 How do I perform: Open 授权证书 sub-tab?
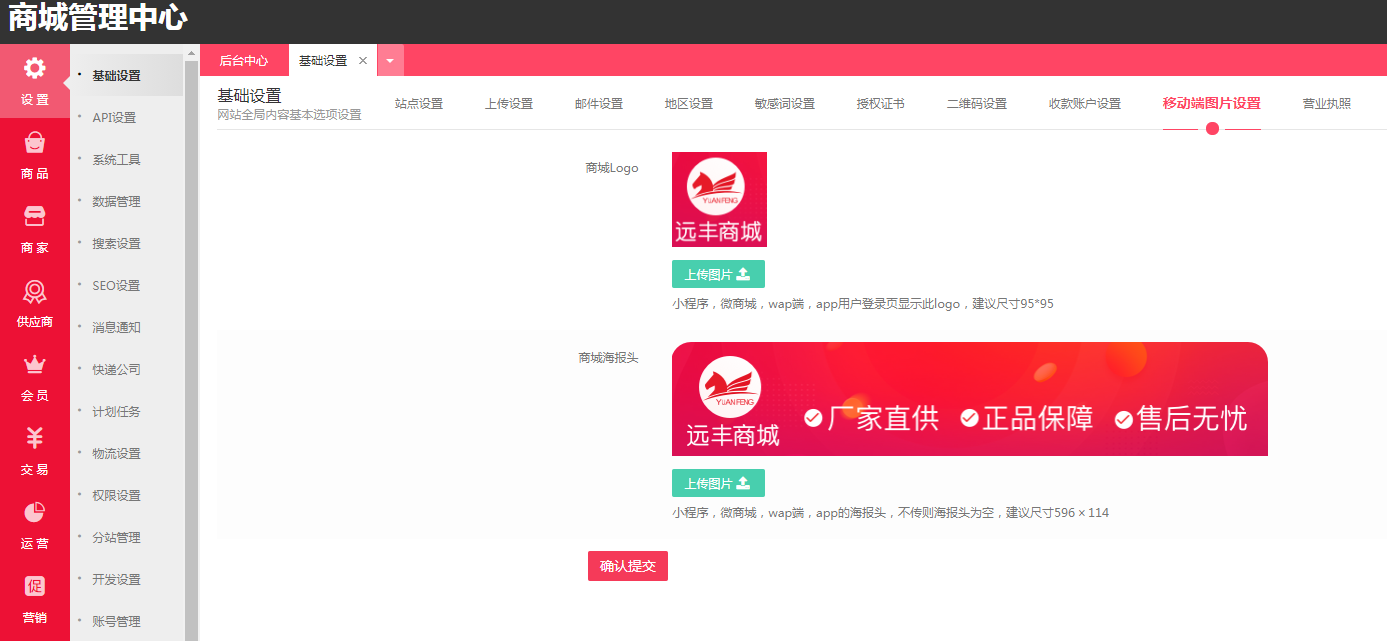[881, 103]
